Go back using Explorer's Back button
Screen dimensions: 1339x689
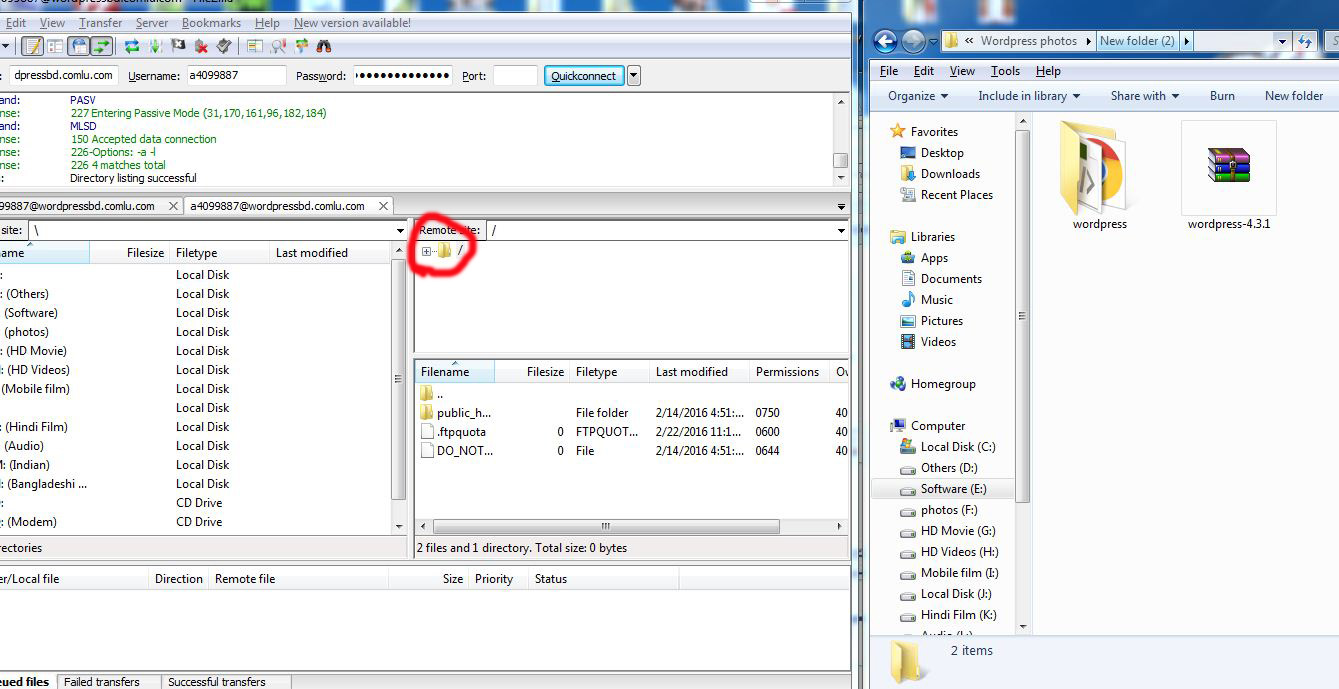(885, 41)
